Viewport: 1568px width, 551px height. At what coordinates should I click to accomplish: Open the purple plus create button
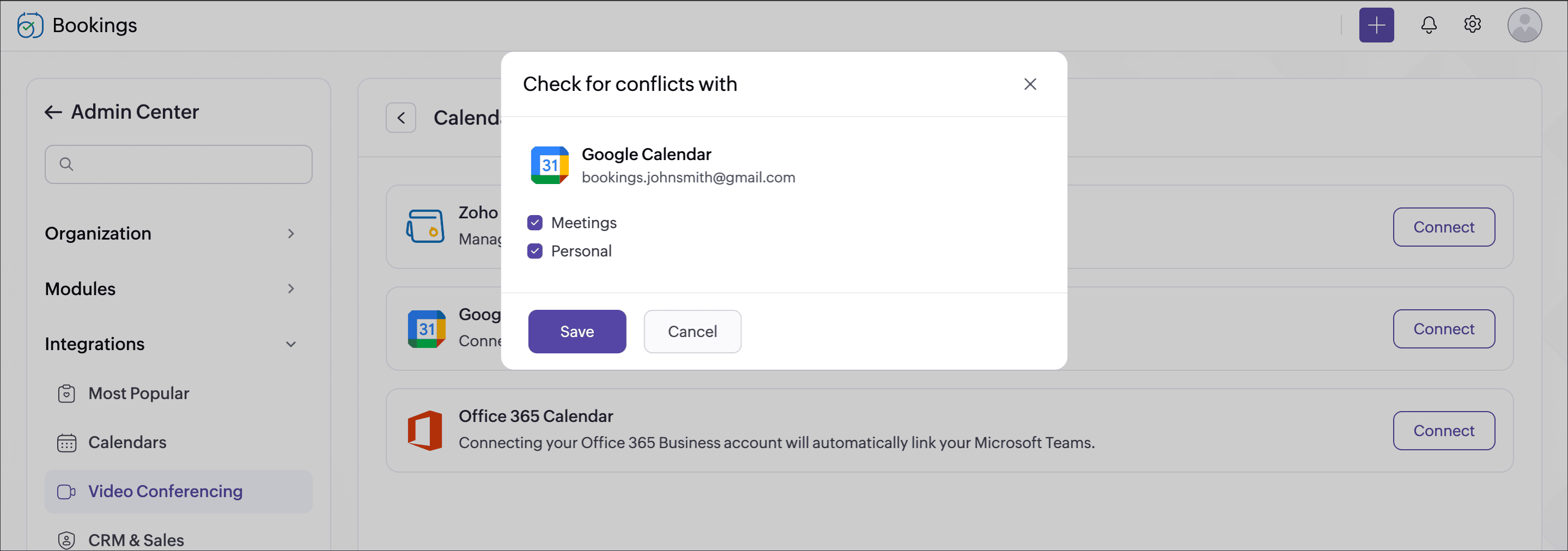click(1376, 25)
